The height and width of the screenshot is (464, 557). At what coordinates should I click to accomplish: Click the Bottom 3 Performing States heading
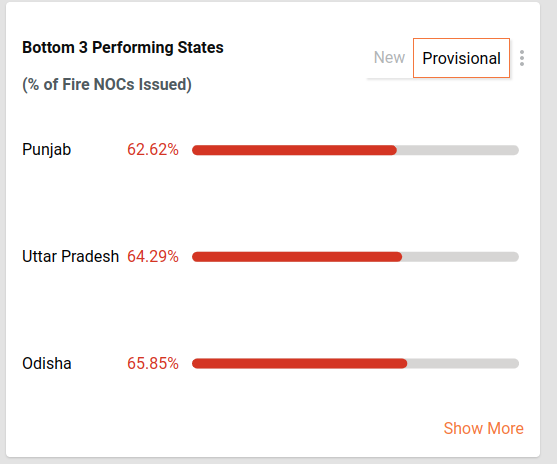pyautogui.click(x=123, y=47)
